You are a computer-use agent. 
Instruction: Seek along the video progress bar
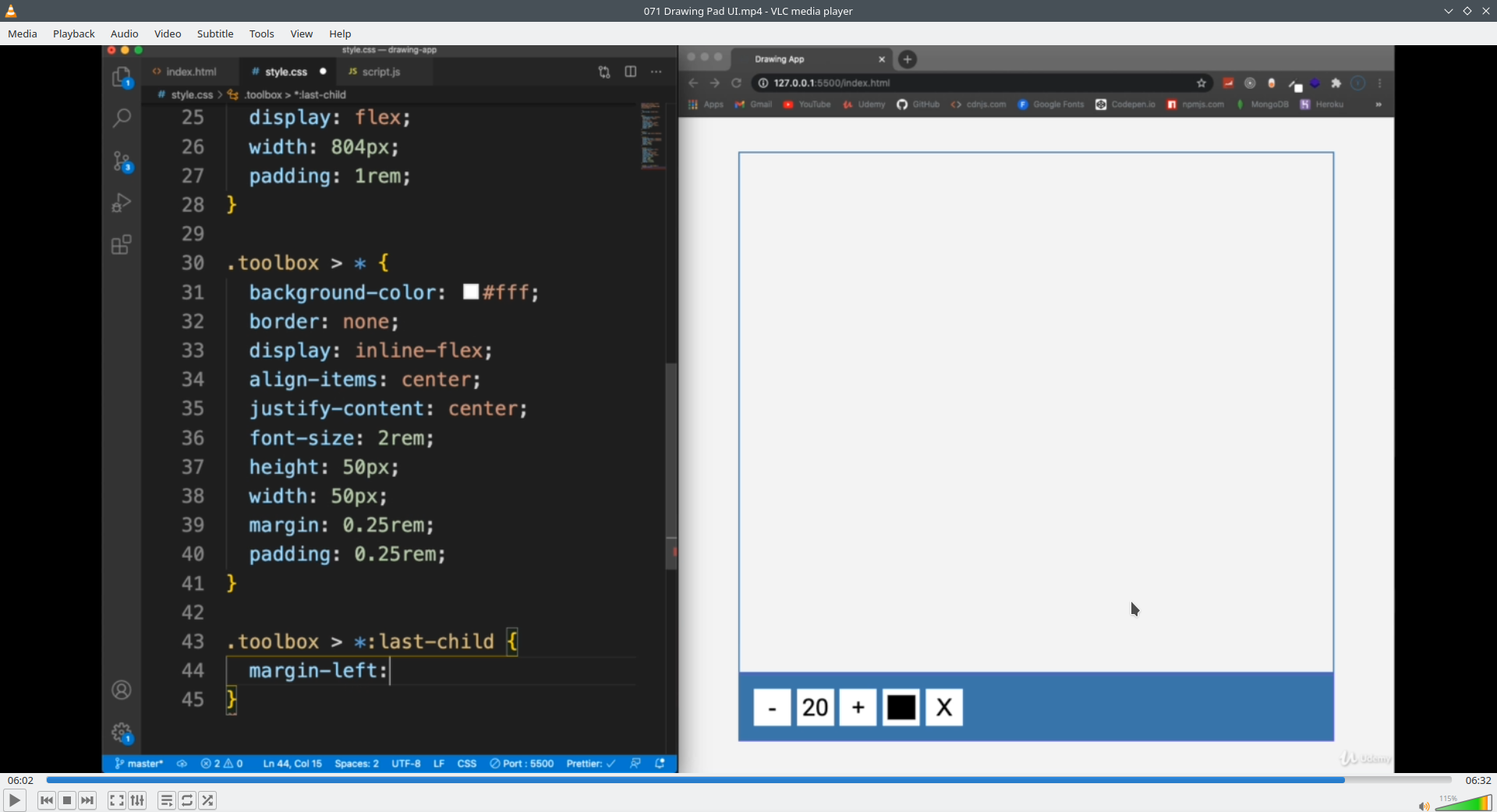click(x=748, y=780)
